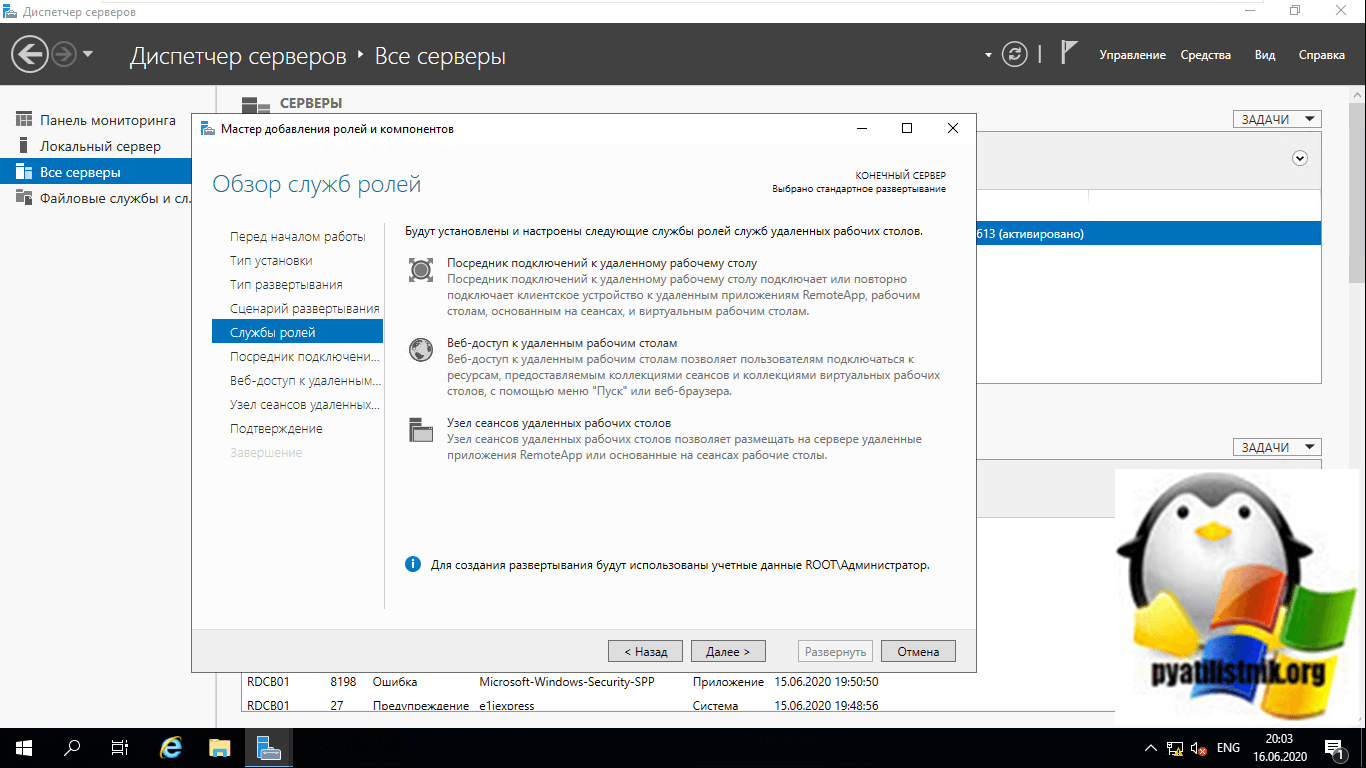1366x768 pixels.
Task: Collapse the servers section with the chevron
Action: (x=1300, y=158)
